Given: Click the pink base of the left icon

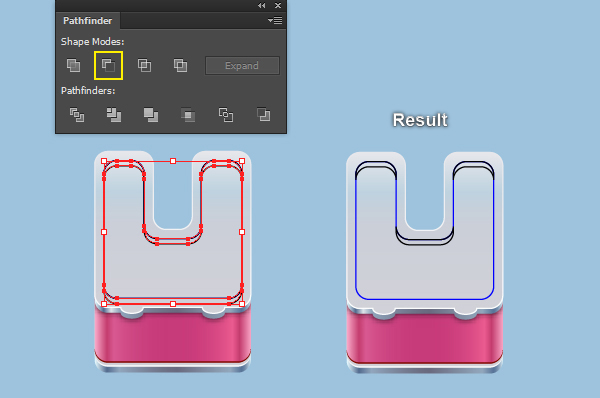Looking at the screenshot, I should pos(173,337).
